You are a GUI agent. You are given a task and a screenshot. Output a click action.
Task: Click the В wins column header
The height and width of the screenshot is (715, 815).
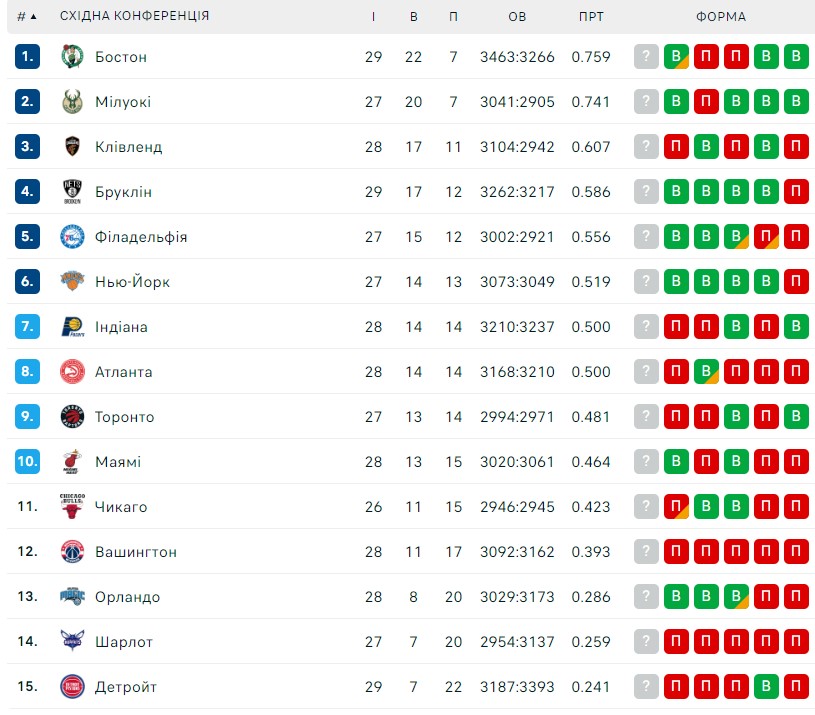pos(414,17)
